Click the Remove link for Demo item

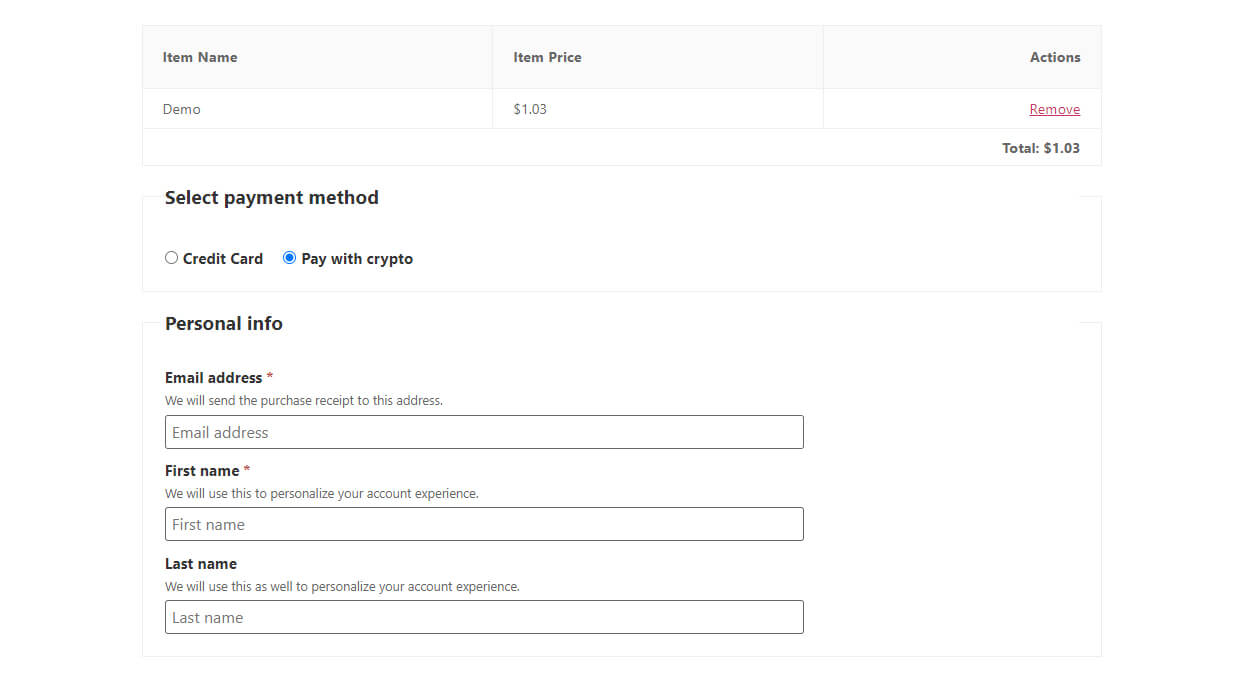1054,109
